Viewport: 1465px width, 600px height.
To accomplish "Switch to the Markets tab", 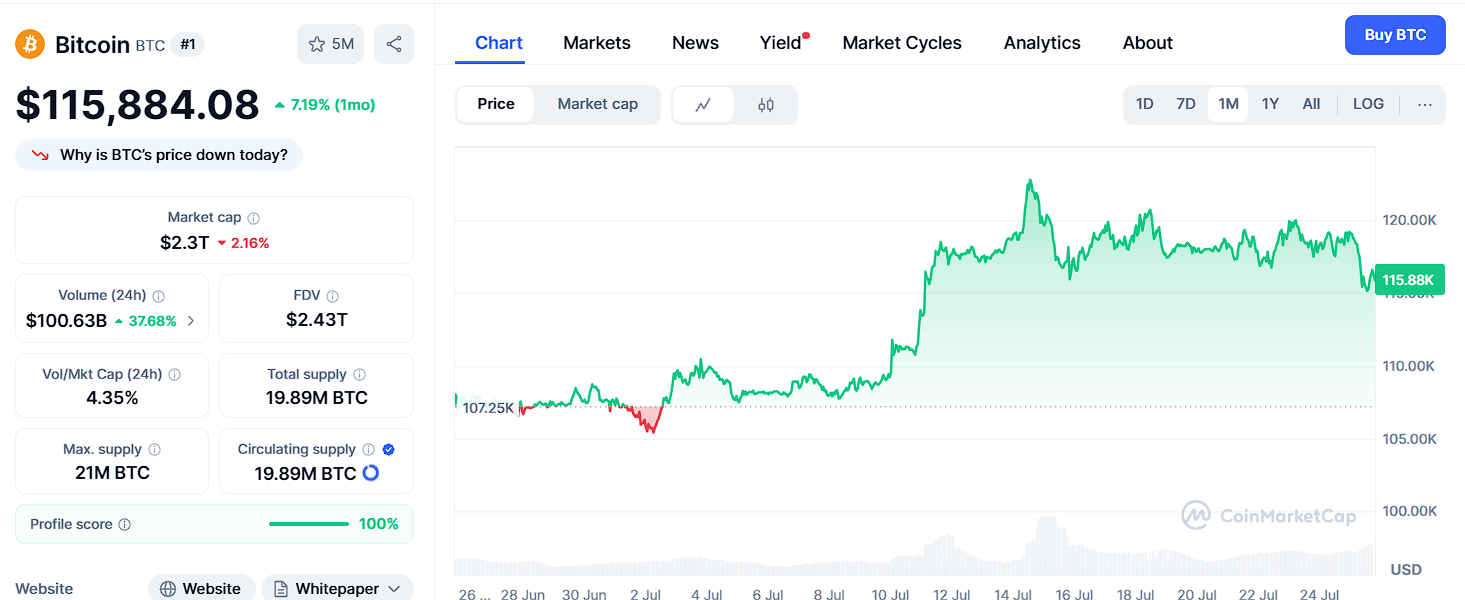I will (x=596, y=42).
